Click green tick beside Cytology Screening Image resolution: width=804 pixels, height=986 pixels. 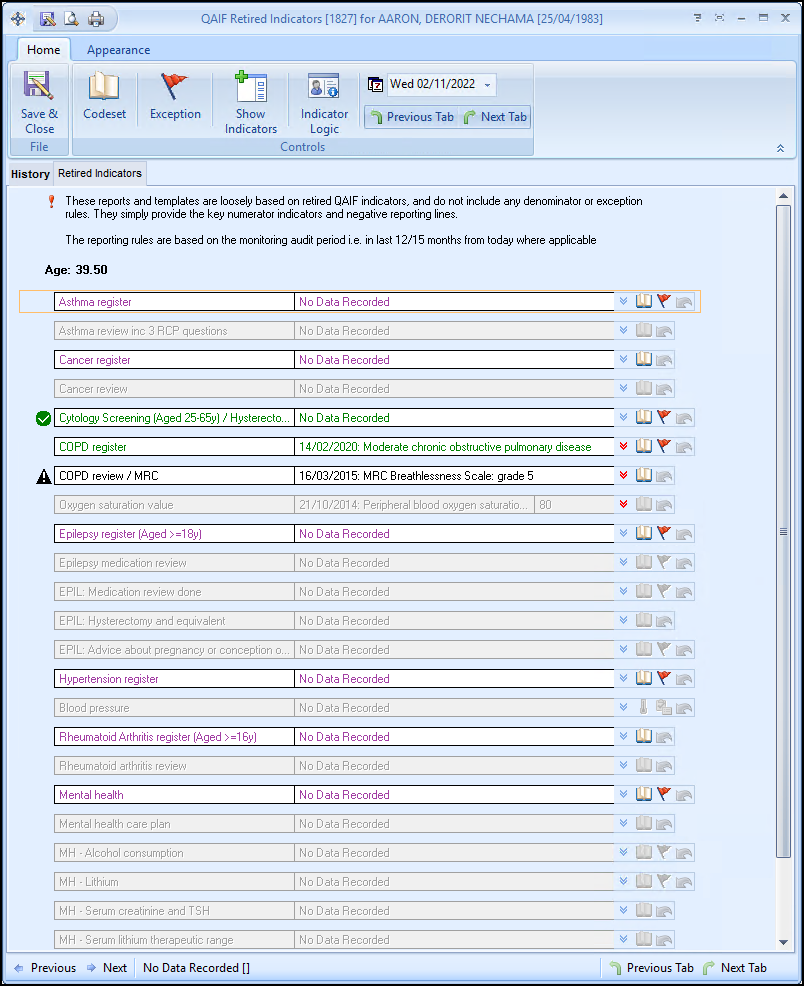point(43,419)
